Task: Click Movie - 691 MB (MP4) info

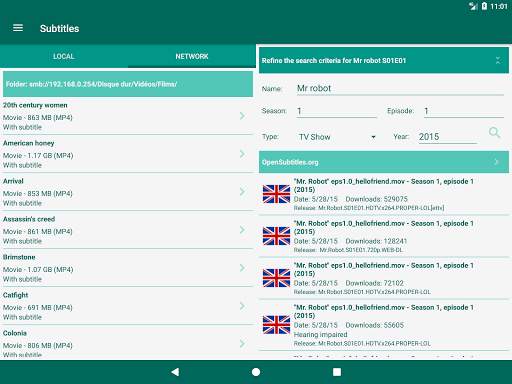Action: (x=38, y=307)
